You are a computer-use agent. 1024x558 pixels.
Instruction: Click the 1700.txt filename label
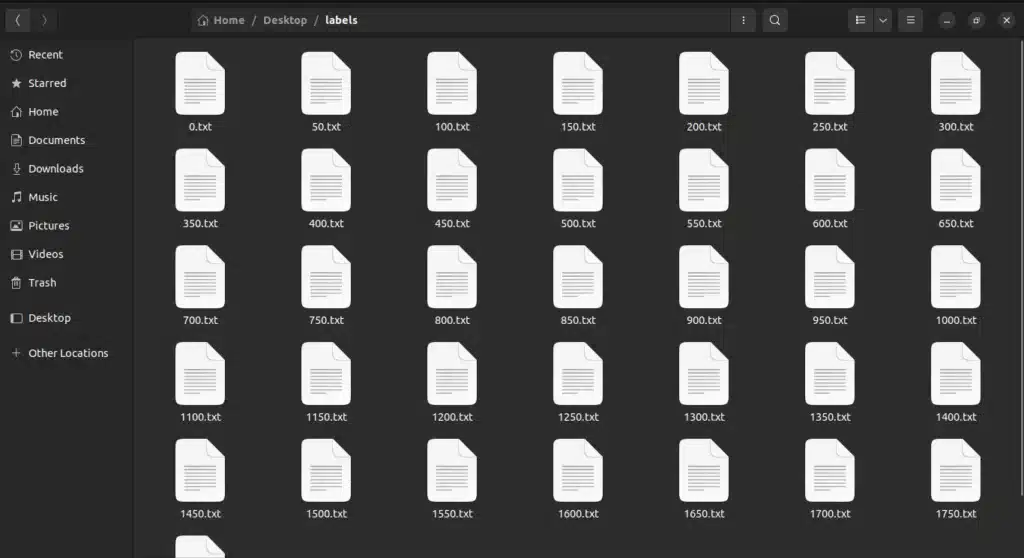830,514
